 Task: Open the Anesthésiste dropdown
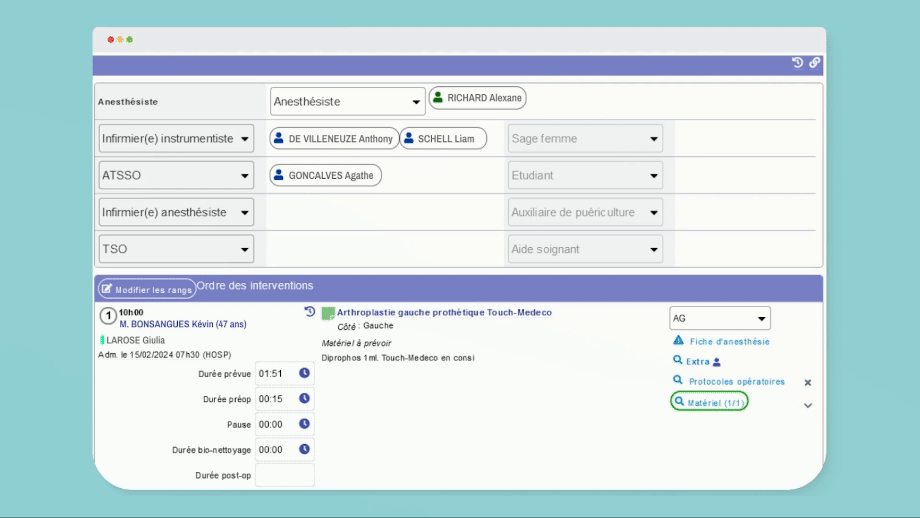pyautogui.click(x=348, y=101)
